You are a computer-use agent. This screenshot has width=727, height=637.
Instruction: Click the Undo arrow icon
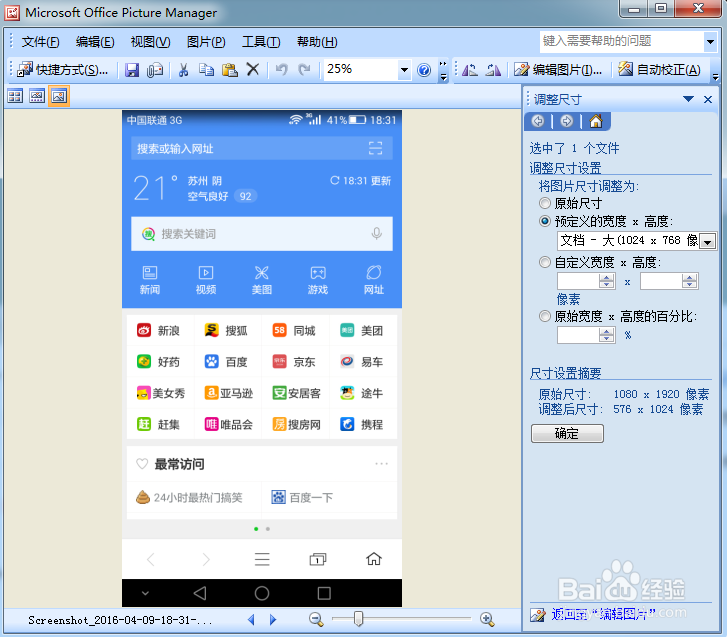[281, 70]
